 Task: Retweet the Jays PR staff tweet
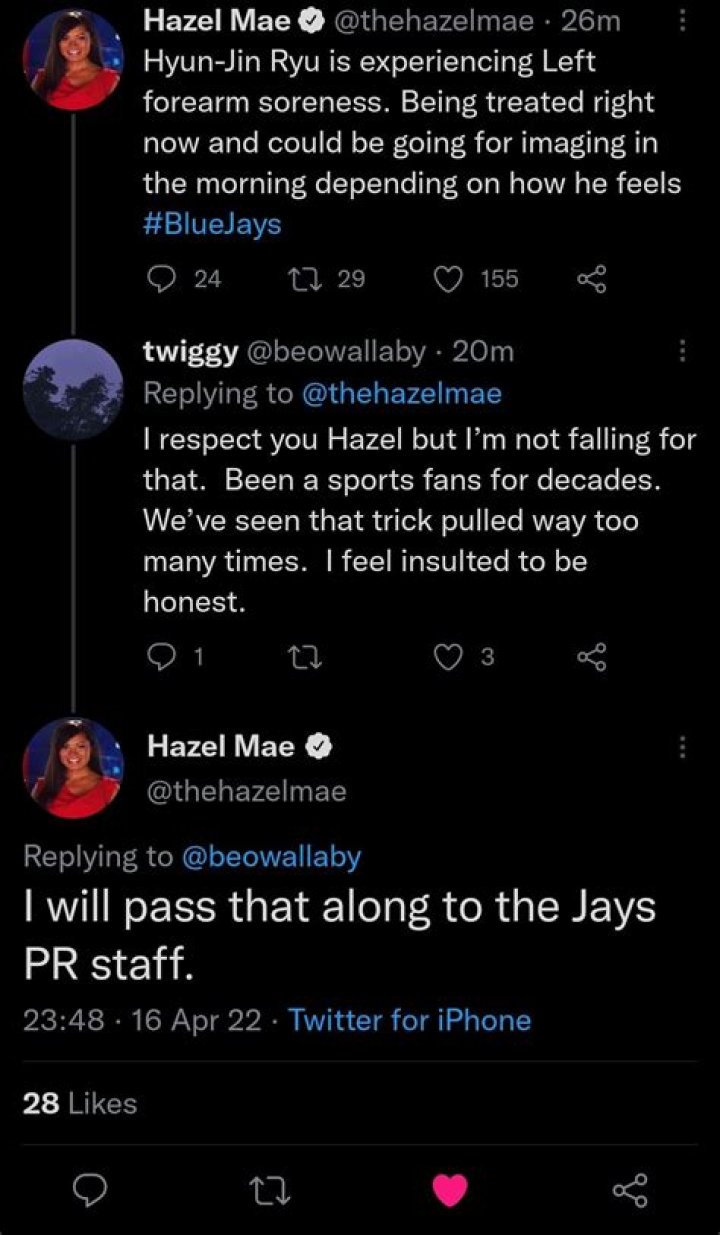[x=271, y=1189]
